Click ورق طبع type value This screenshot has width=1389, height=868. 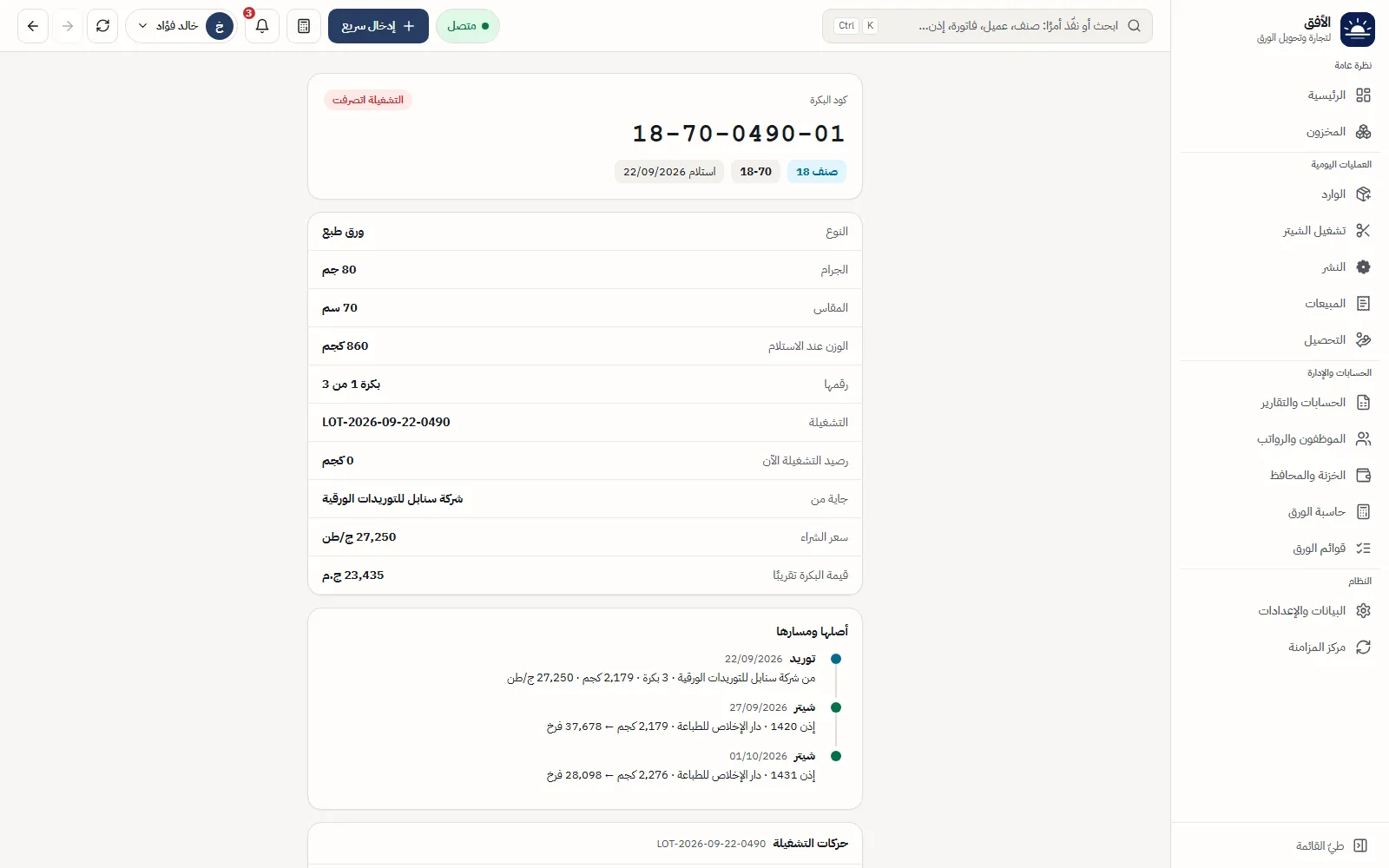pos(343,232)
